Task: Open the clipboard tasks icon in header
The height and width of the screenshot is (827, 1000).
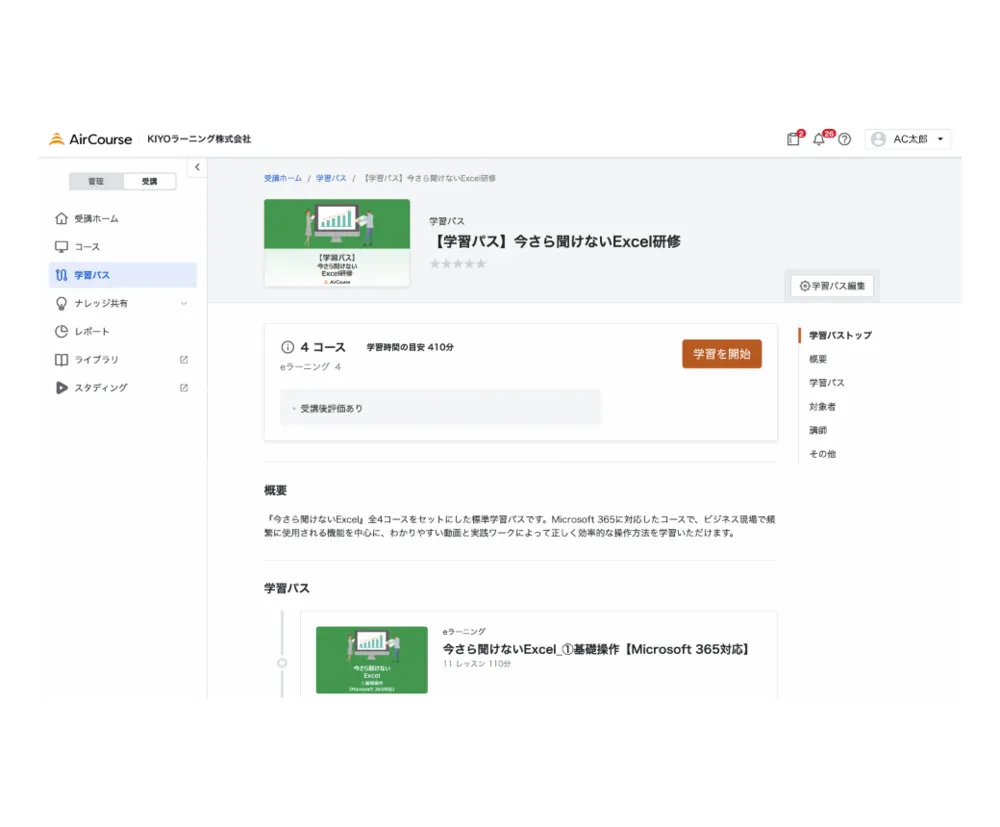Action: pos(793,139)
